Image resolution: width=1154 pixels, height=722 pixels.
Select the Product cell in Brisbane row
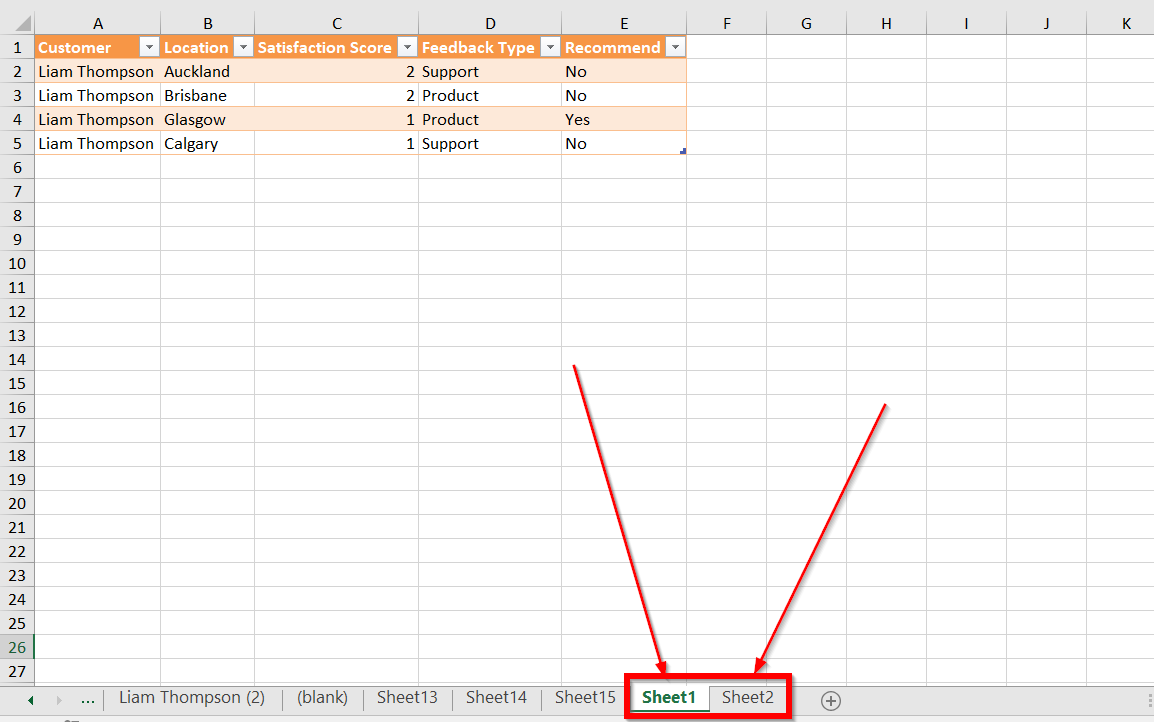point(490,96)
